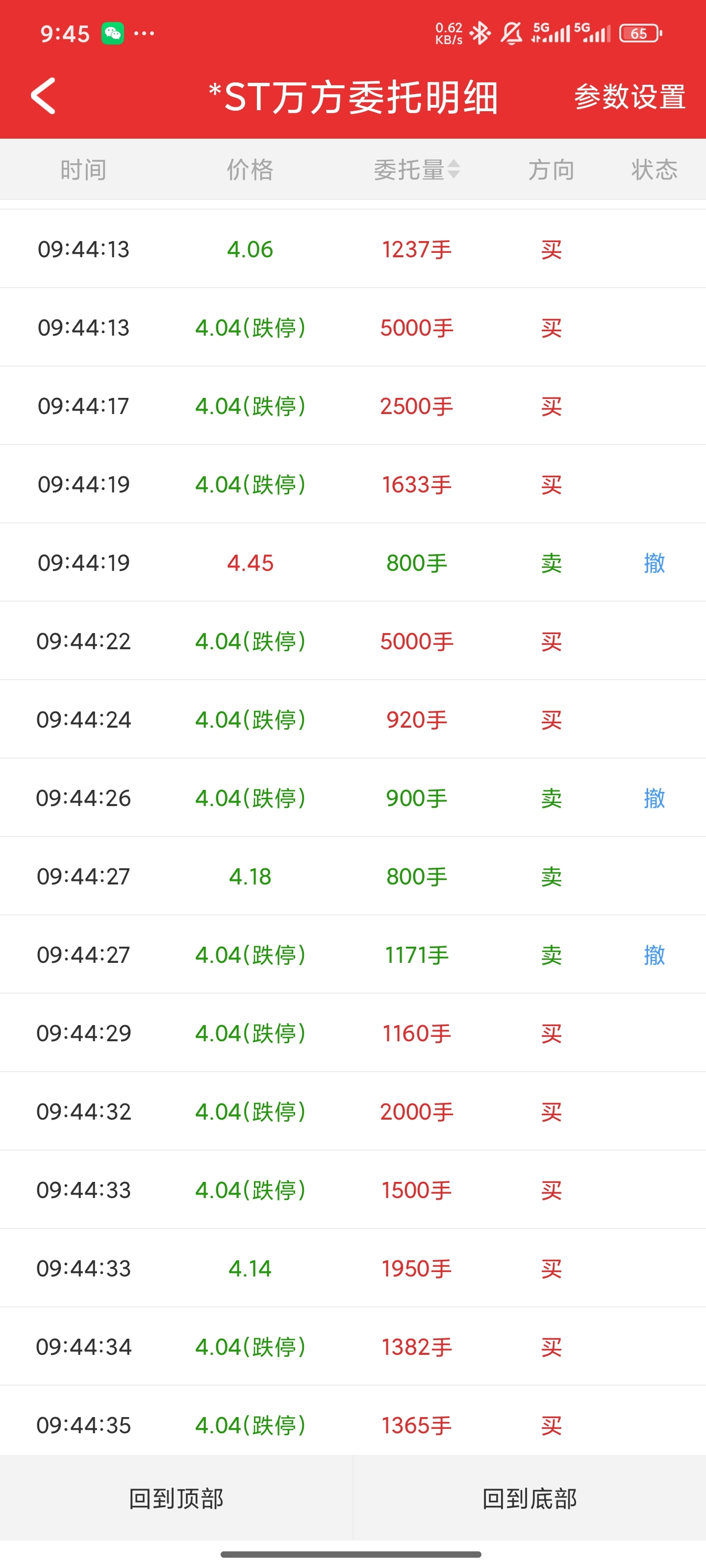Select the 状态 column header
Screen dimensions: 706x1568
[654, 170]
